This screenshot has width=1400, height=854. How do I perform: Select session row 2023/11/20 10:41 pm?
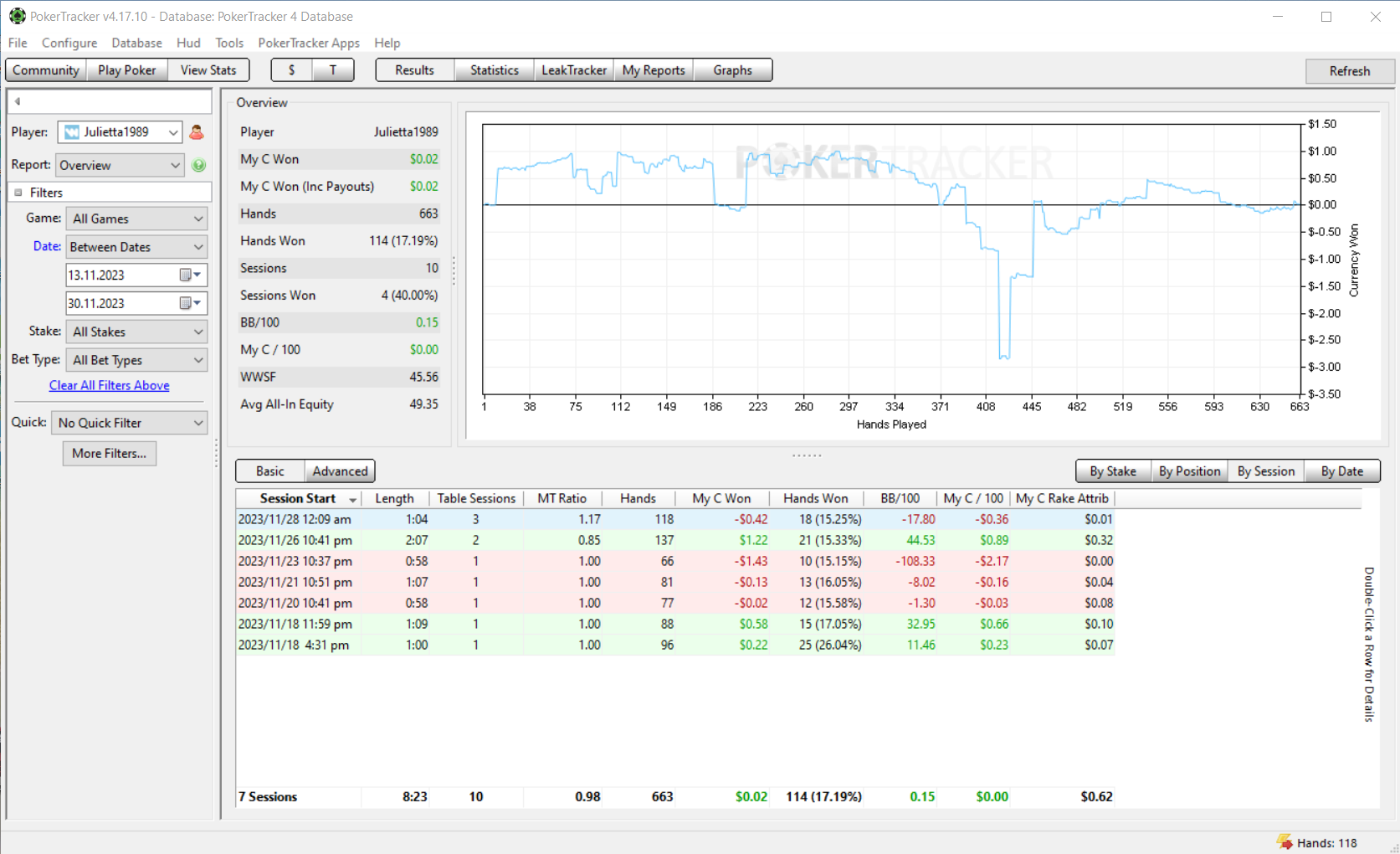675,603
